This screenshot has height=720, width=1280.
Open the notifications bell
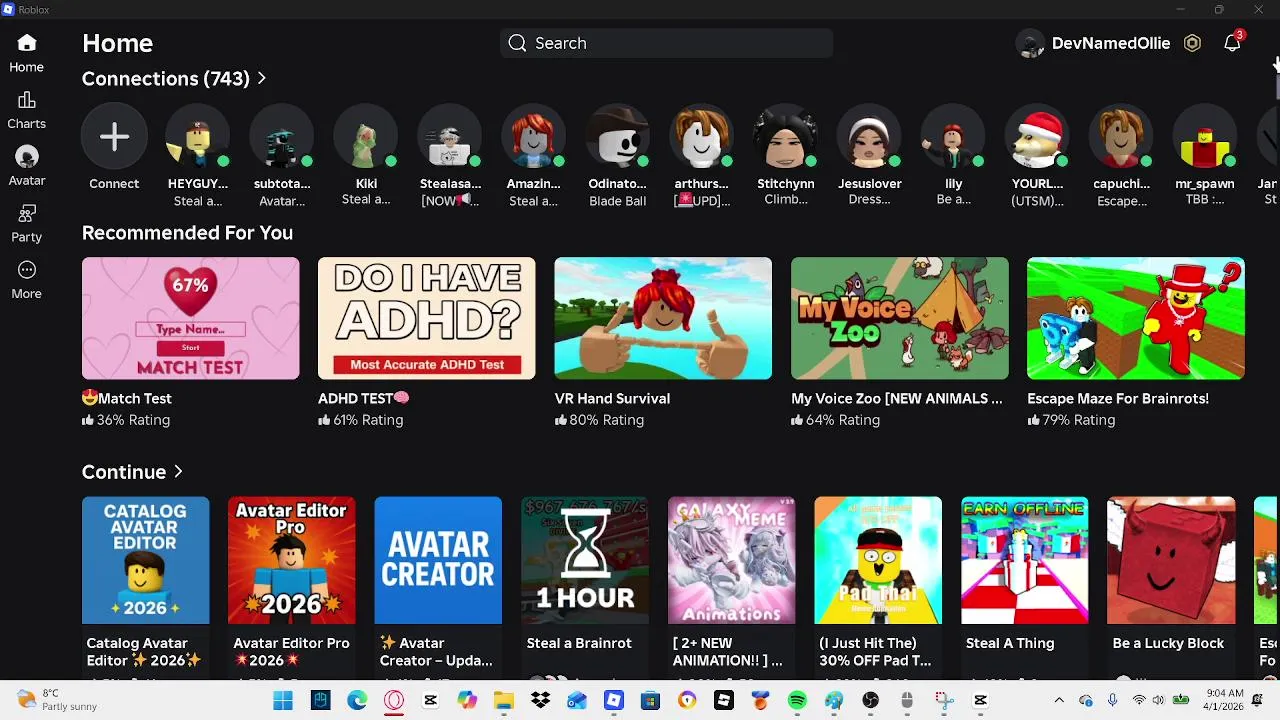1232,43
